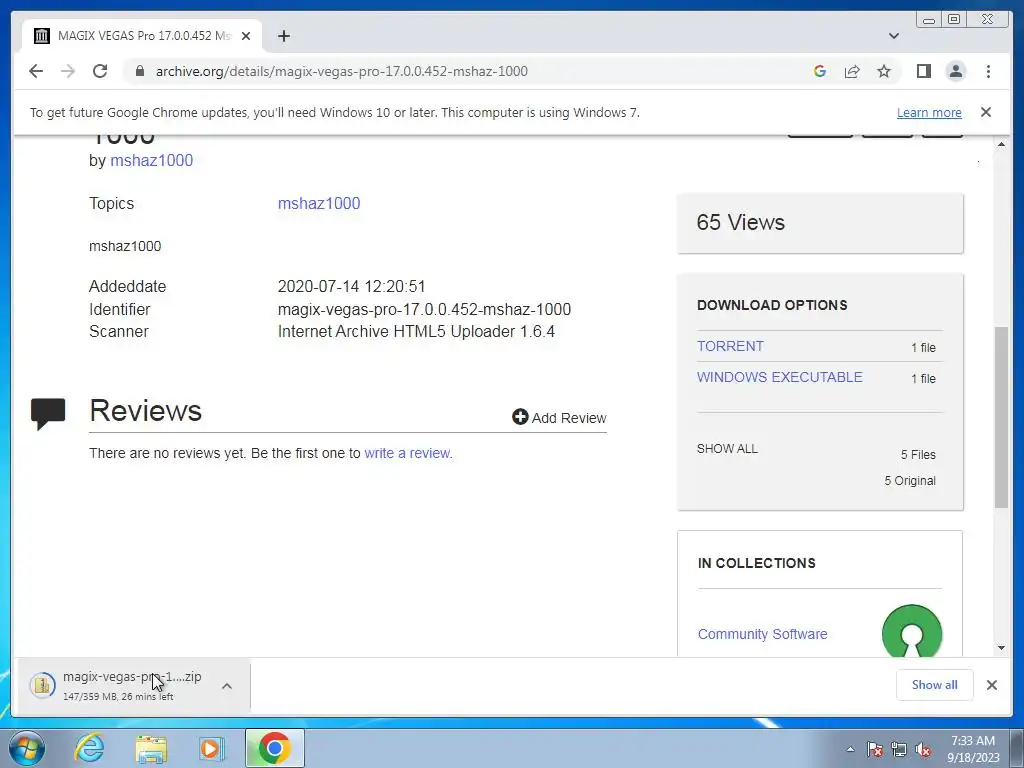Select the identifier magix-vegas-pro-17.0.0.452-mshaz-1000 text
1024x768 pixels.
[424, 309]
